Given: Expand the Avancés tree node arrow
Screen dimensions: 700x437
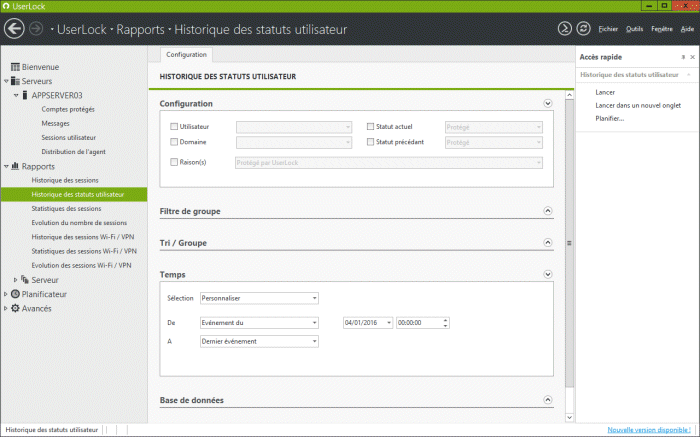Looking at the screenshot, I should [5, 308].
